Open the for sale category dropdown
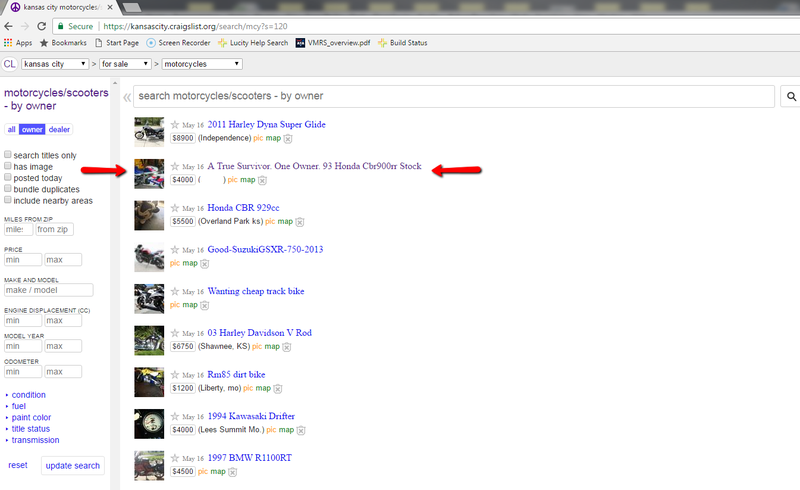This screenshot has width=800, height=490. 126,64
